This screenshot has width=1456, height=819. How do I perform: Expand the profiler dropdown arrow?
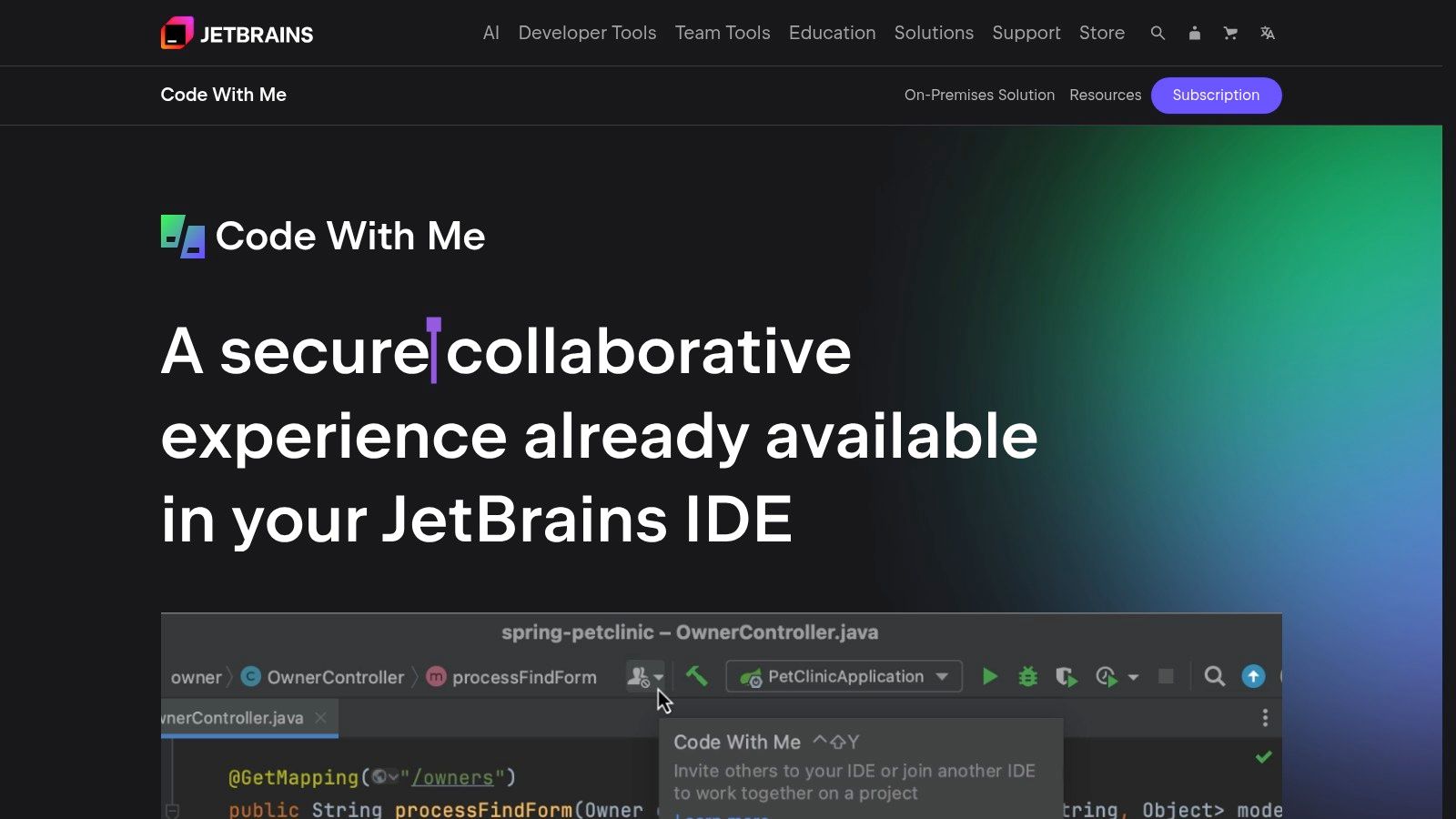[x=1133, y=677]
